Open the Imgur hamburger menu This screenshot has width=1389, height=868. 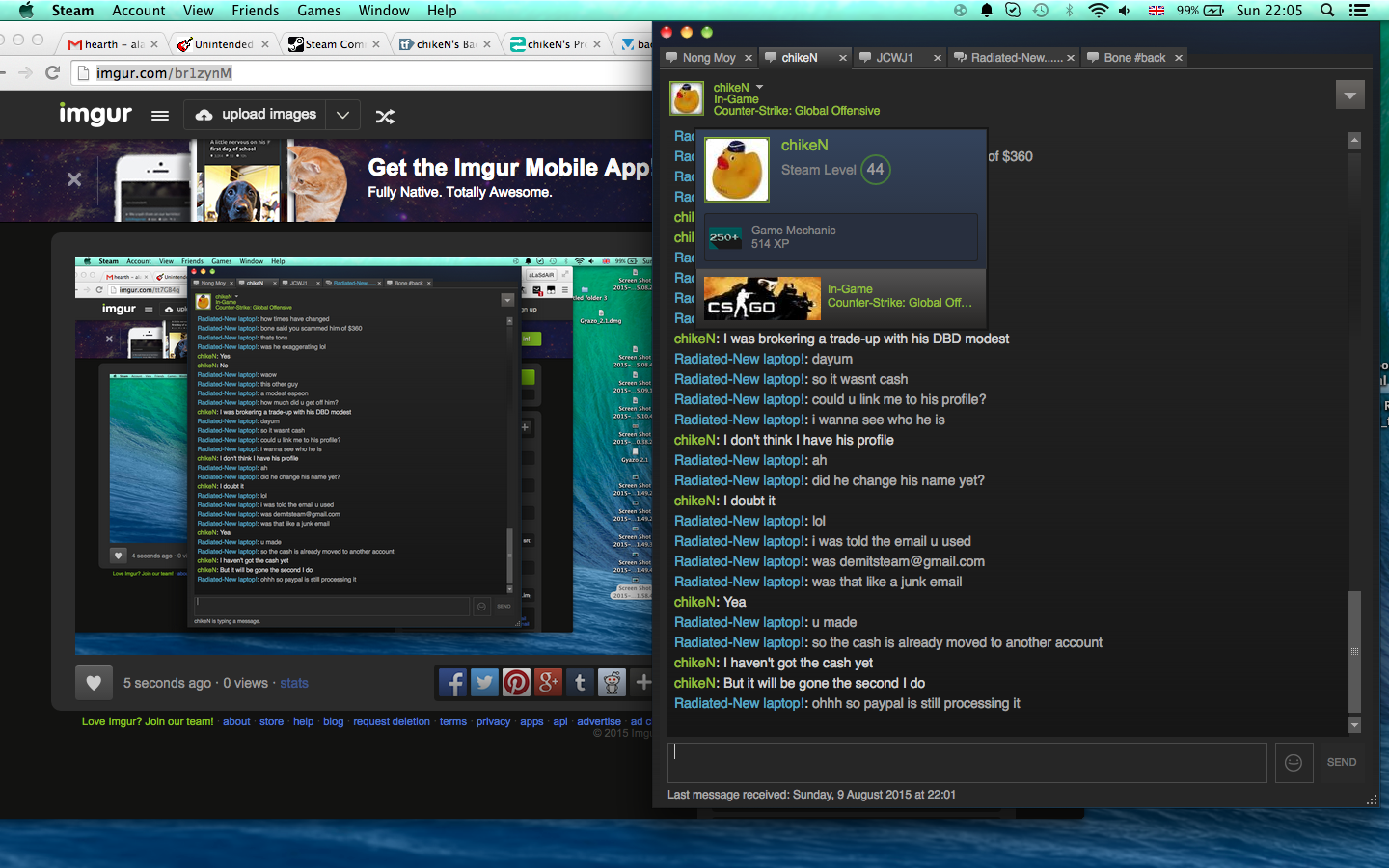160,116
